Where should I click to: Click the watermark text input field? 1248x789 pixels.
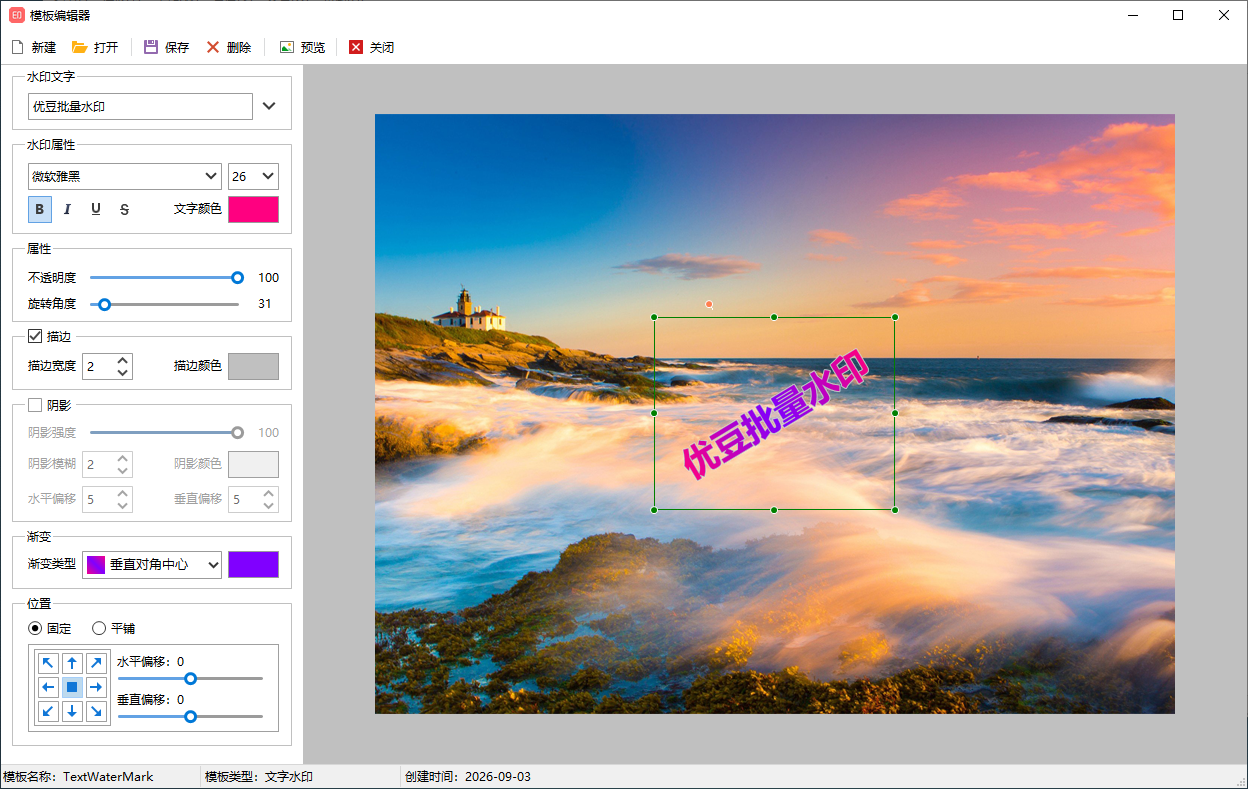(x=140, y=106)
